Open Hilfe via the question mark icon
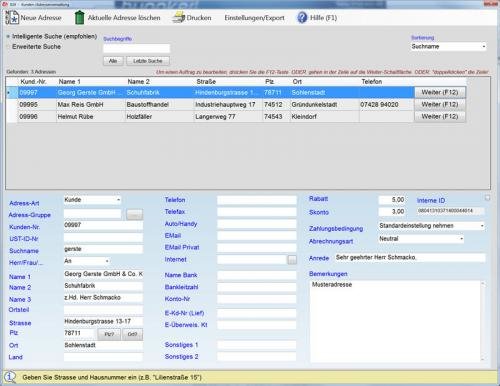This screenshot has width=500, height=386. tap(302, 17)
